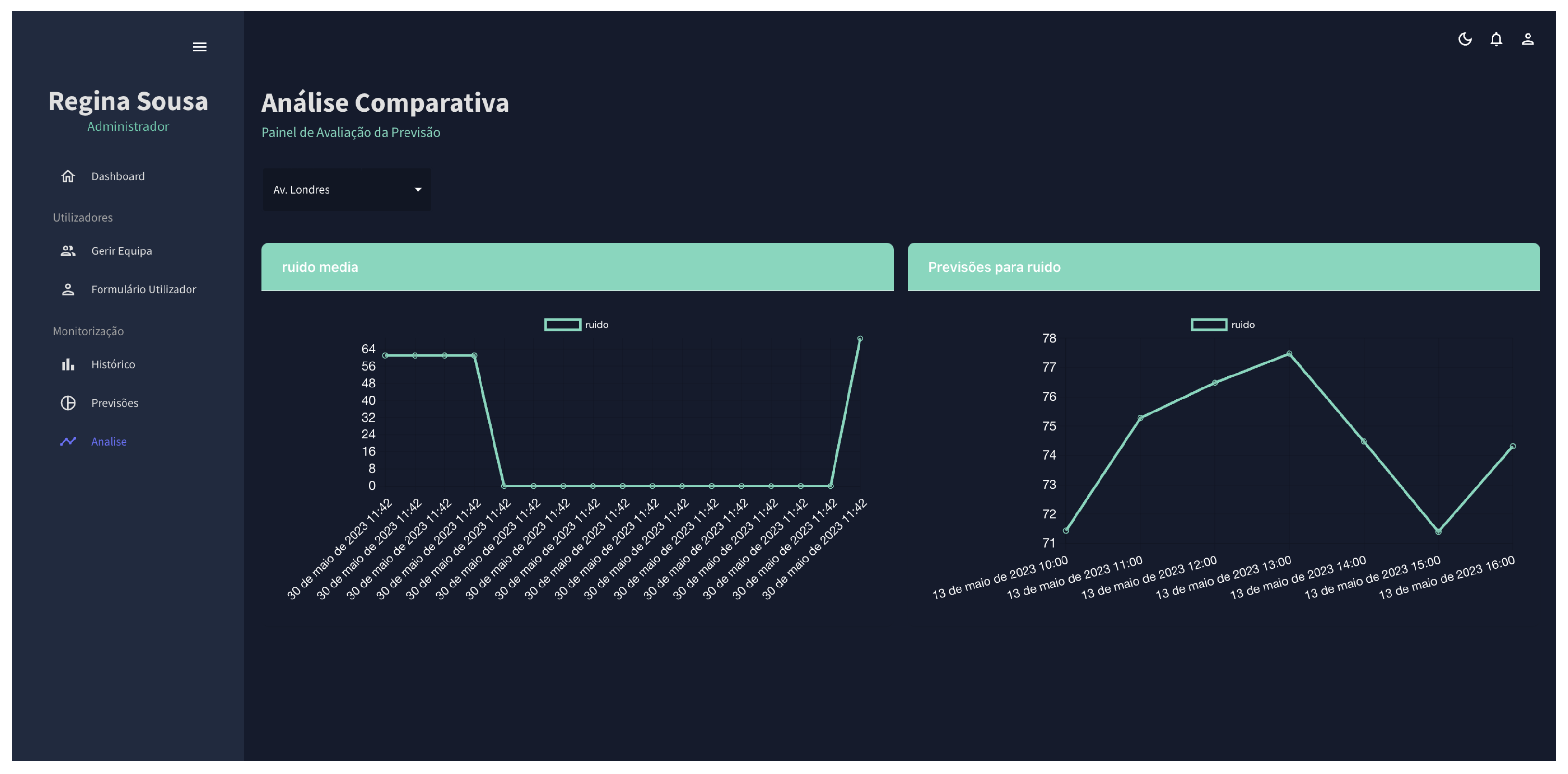The image size is (1568, 774).
Task: Click the Gerir Equipa people icon
Action: tap(67, 250)
